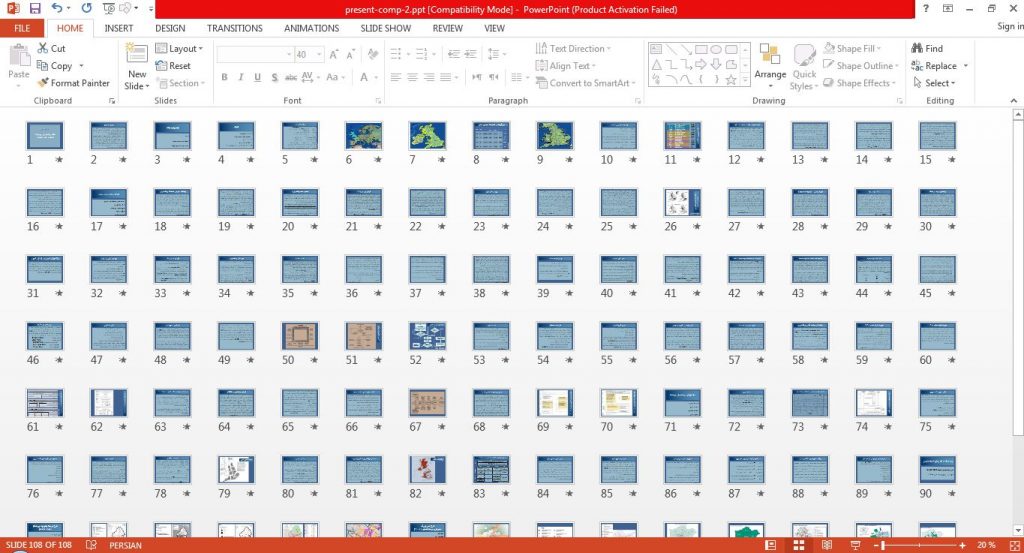1024x553 pixels.
Task: Toggle Underline formatting button
Action: click(257, 77)
